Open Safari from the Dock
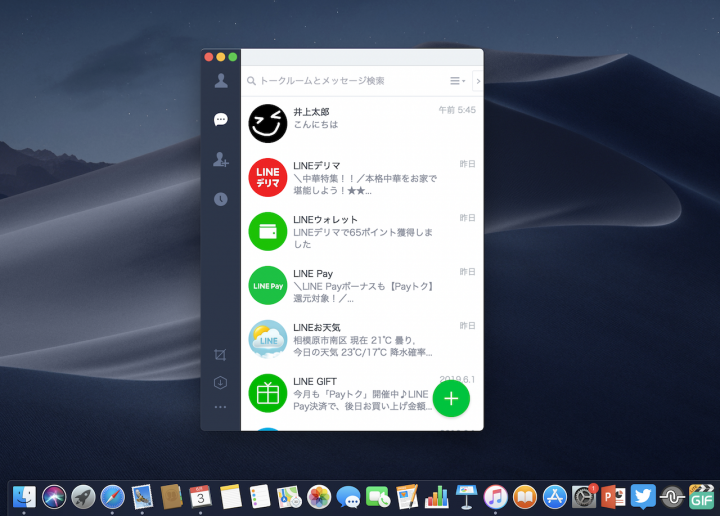Image resolution: width=720 pixels, height=516 pixels. 112,497
